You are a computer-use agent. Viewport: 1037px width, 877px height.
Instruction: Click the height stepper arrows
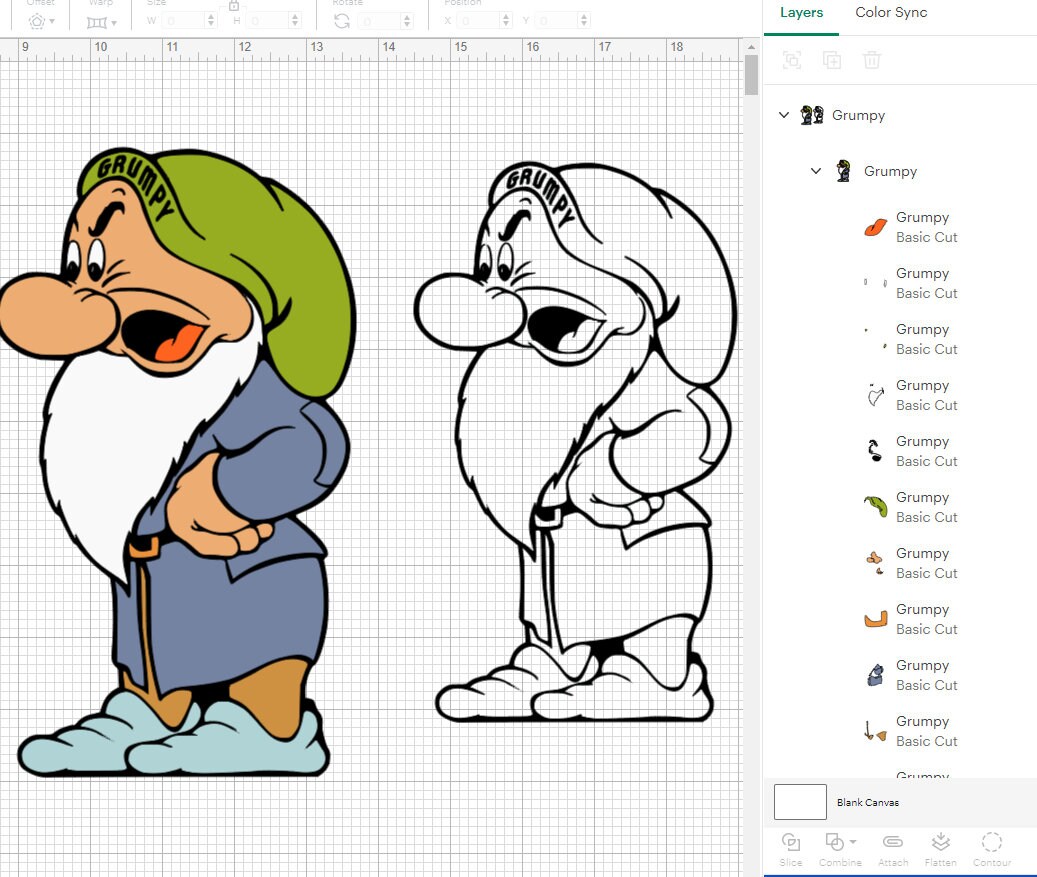(x=296, y=21)
